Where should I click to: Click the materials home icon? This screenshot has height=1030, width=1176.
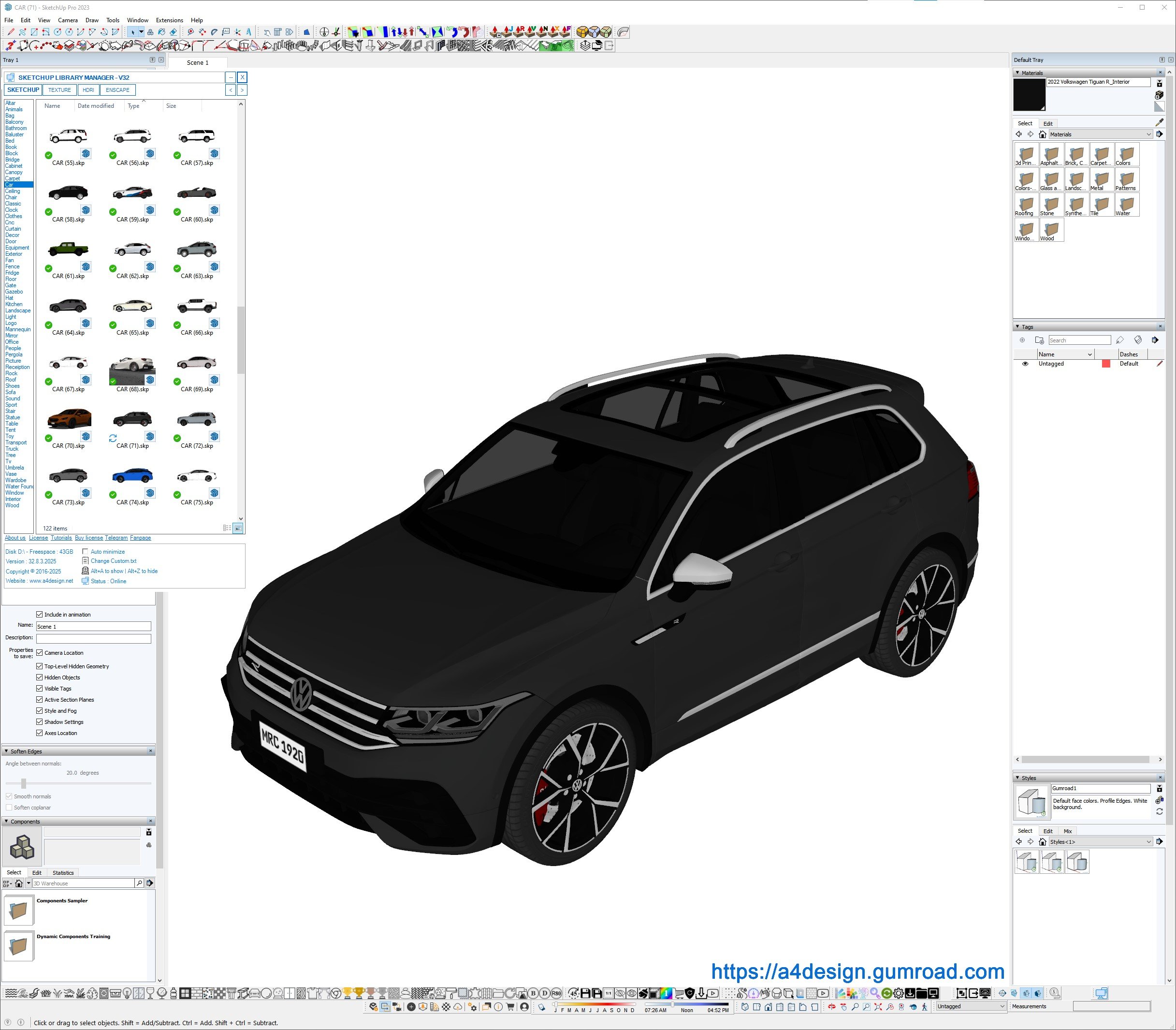click(1042, 134)
